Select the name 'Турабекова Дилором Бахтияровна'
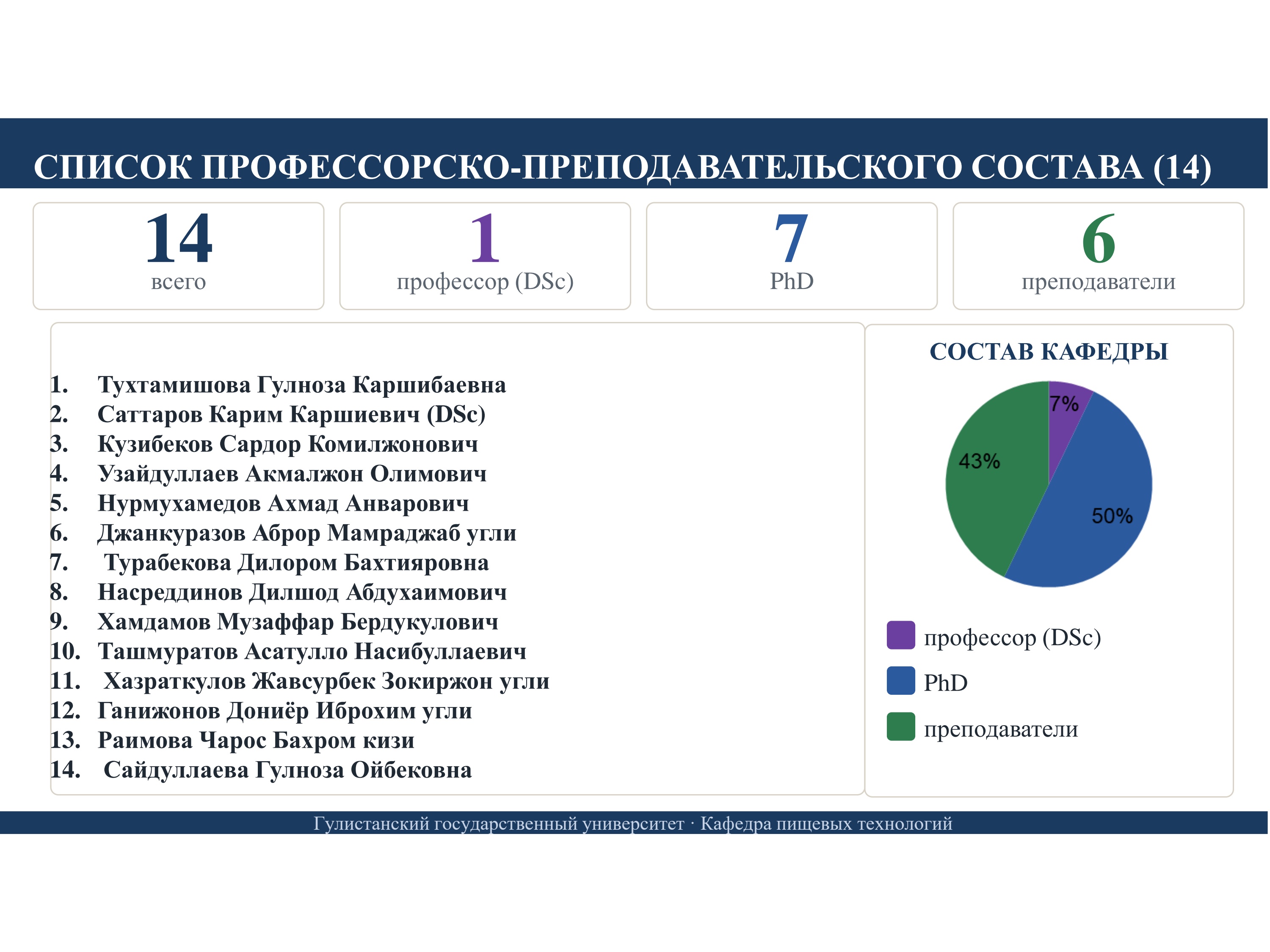The height and width of the screenshot is (952, 1270). point(296,562)
